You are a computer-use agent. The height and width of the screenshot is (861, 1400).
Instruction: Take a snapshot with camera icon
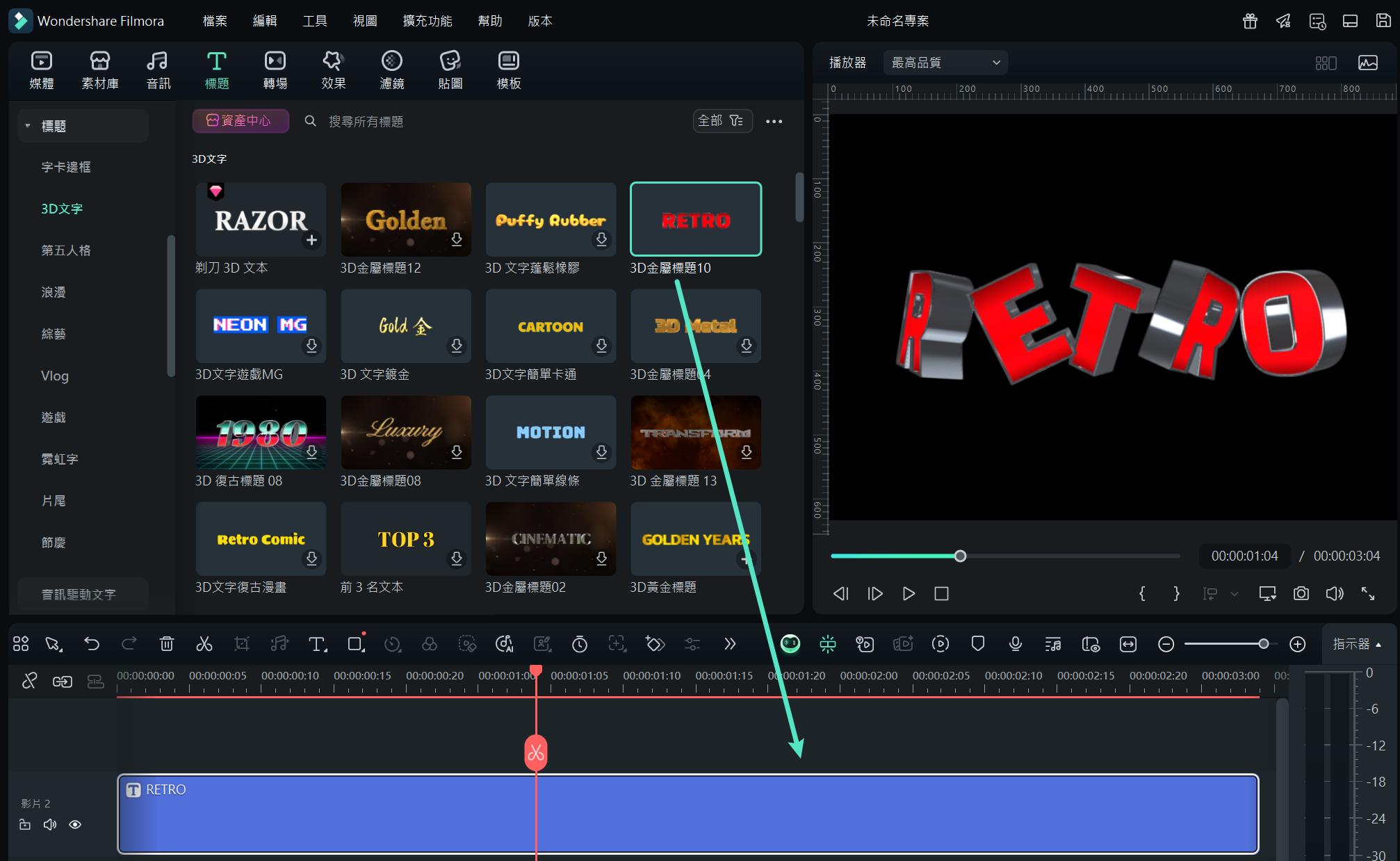pyautogui.click(x=1301, y=593)
